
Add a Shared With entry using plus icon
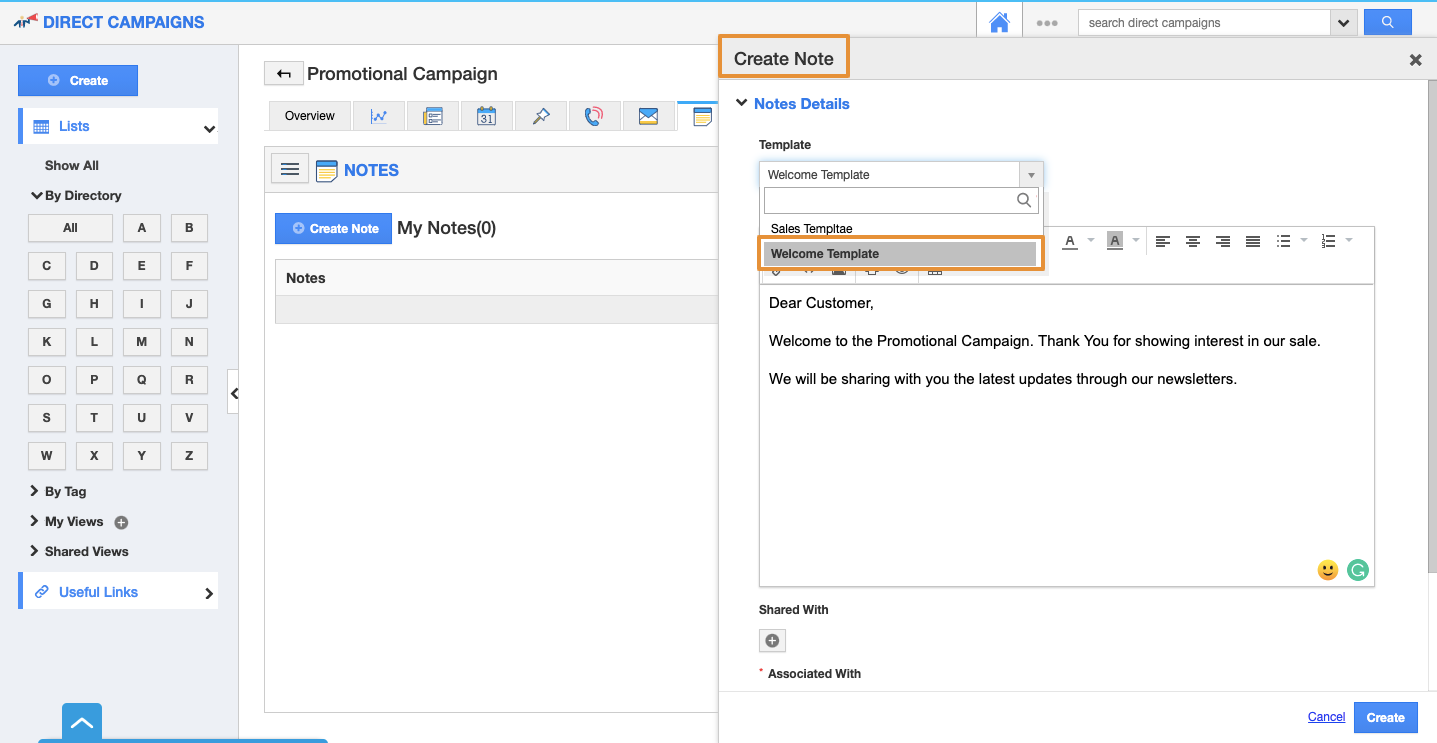772,641
